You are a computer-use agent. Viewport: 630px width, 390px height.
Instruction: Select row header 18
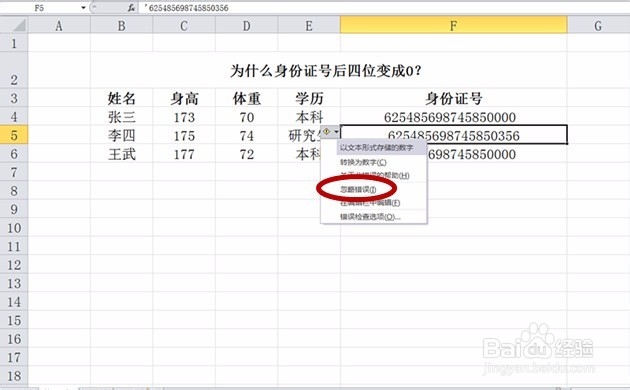(x=14, y=376)
